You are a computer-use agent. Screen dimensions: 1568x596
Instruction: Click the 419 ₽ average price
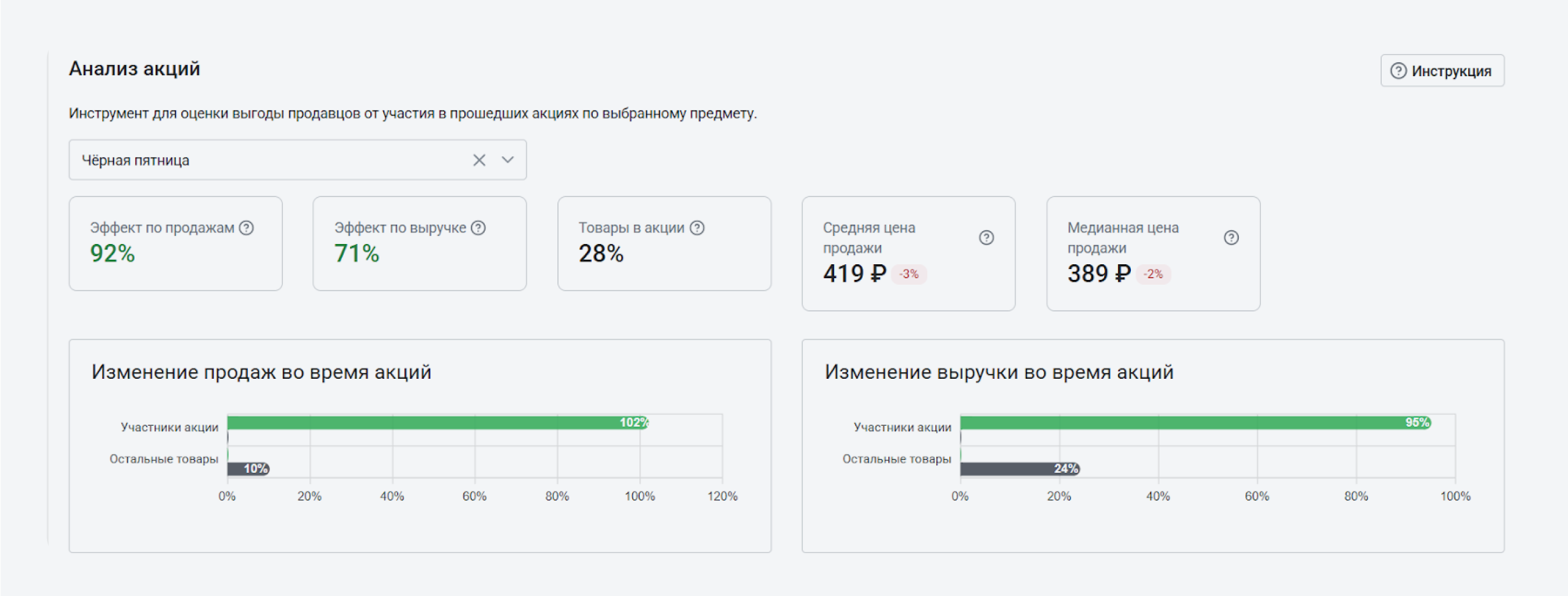(855, 274)
